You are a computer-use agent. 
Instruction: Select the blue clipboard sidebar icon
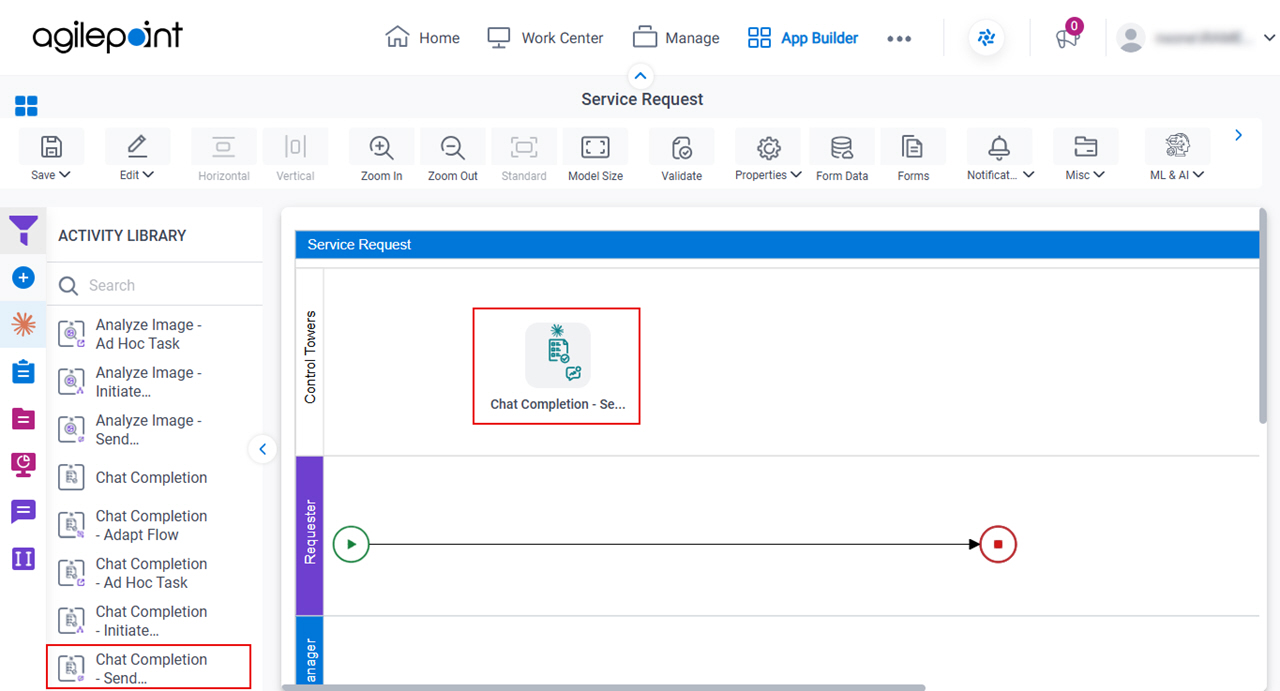click(23, 372)
